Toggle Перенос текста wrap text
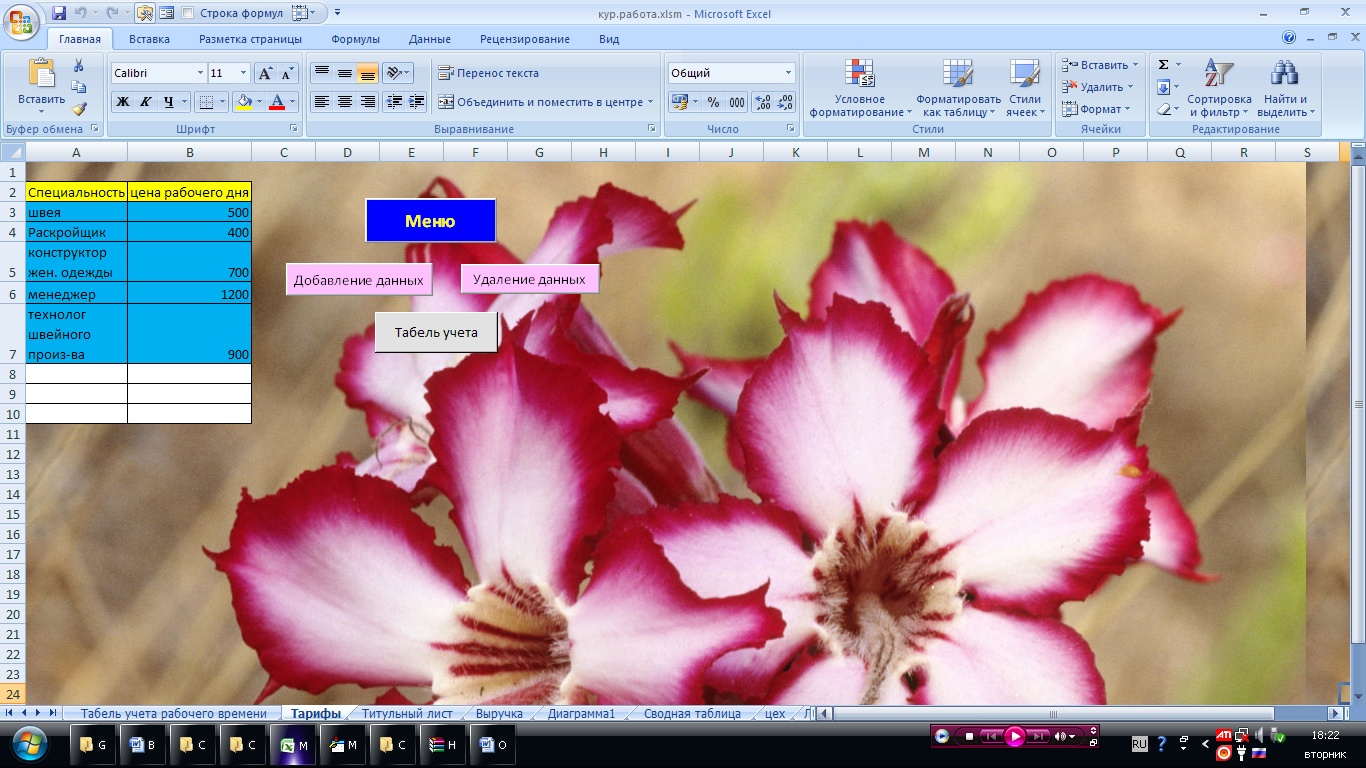Viewport: 1366px width, 768px height. tap(488, 73)
